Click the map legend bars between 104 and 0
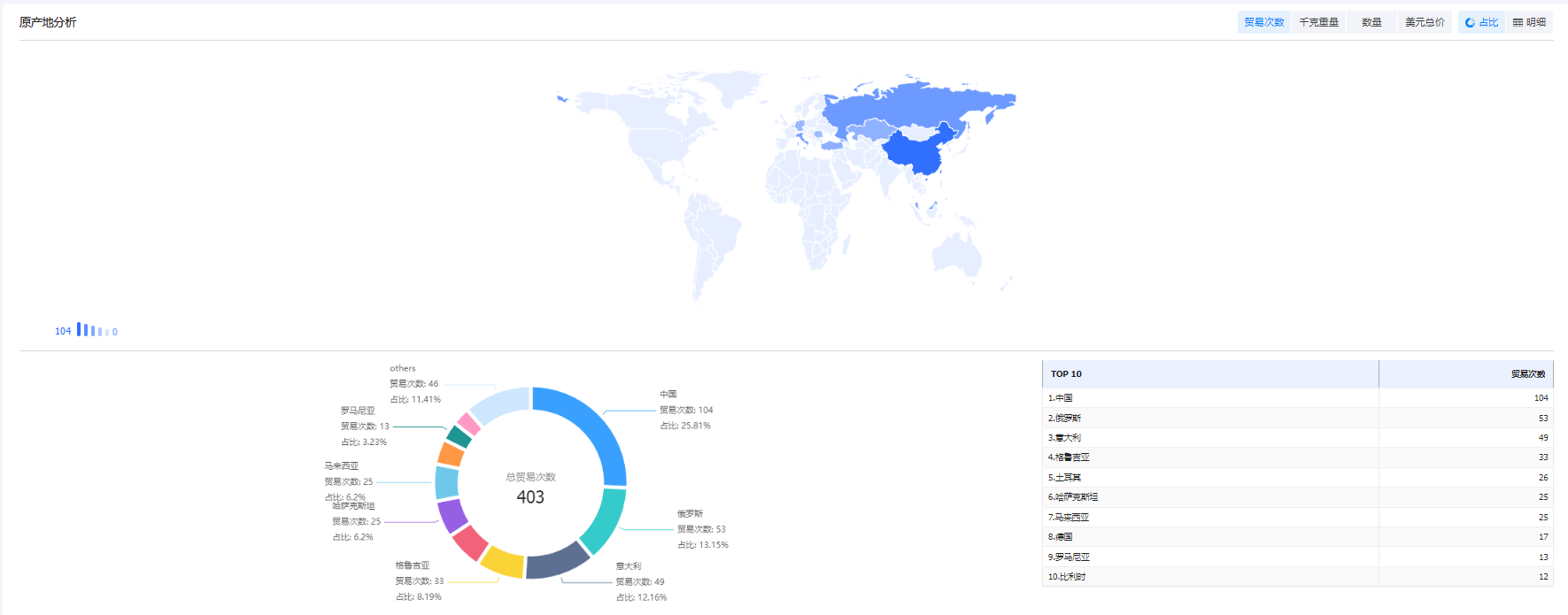1568x615 pixels. [93, 331]
